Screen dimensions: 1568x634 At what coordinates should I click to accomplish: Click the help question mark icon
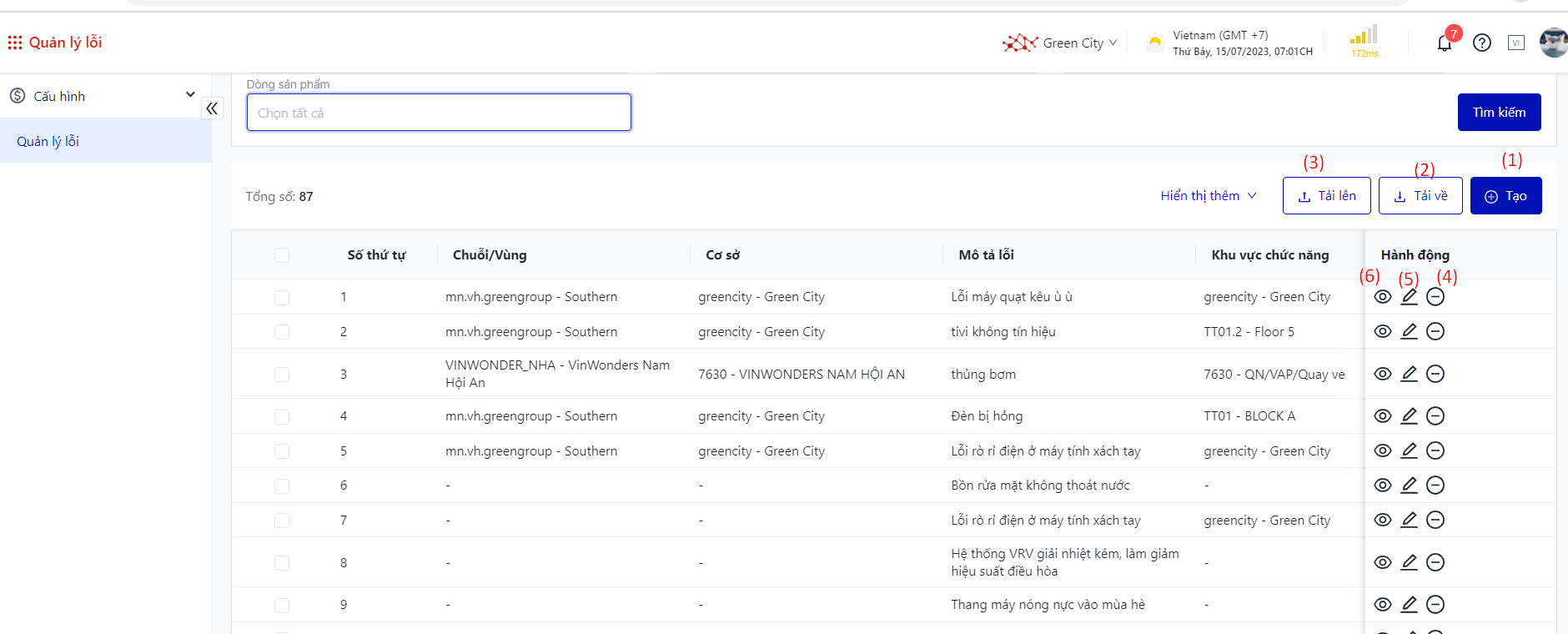click(1482, 43)
